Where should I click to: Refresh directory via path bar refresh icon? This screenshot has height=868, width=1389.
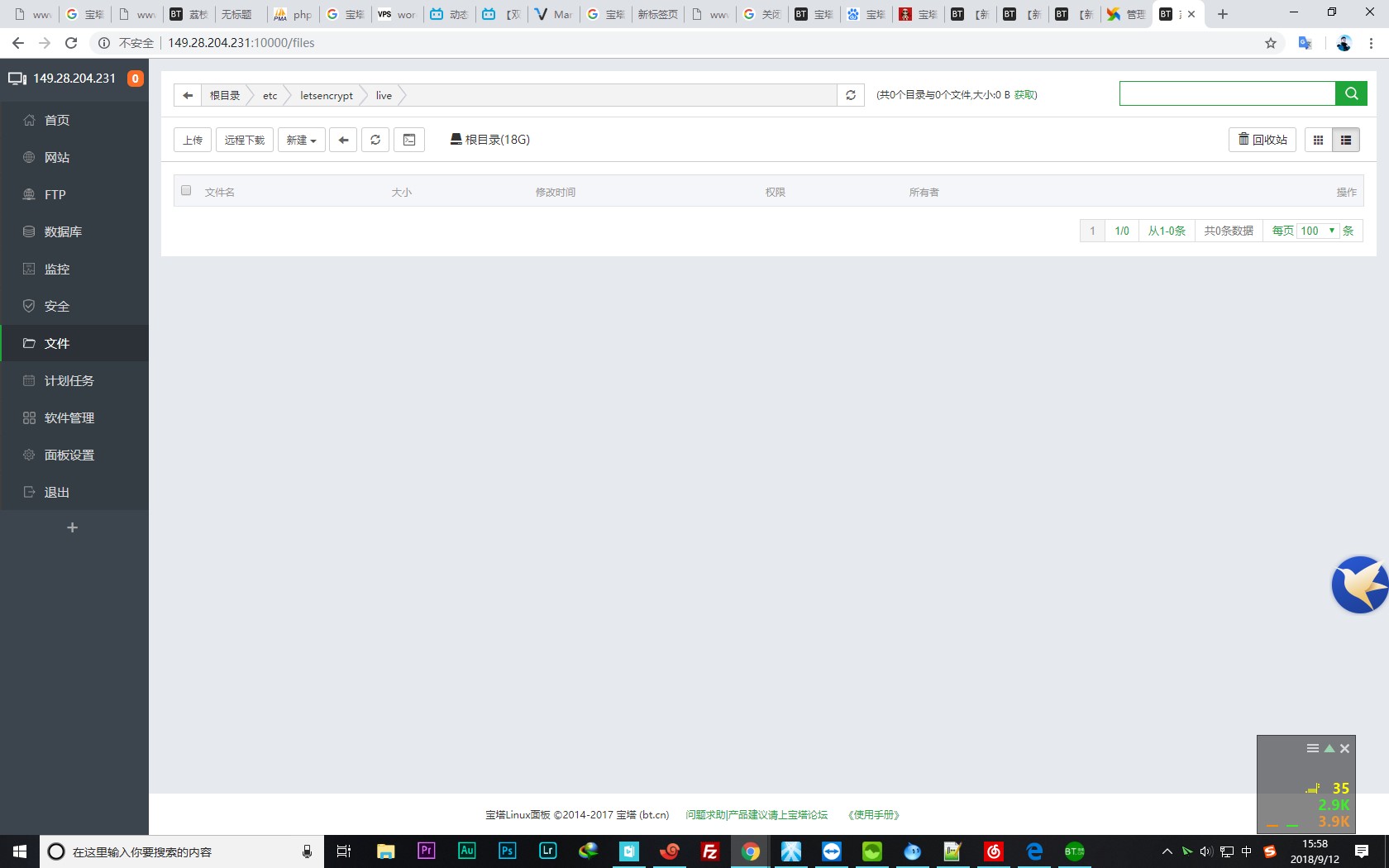(x=851, y=95)
